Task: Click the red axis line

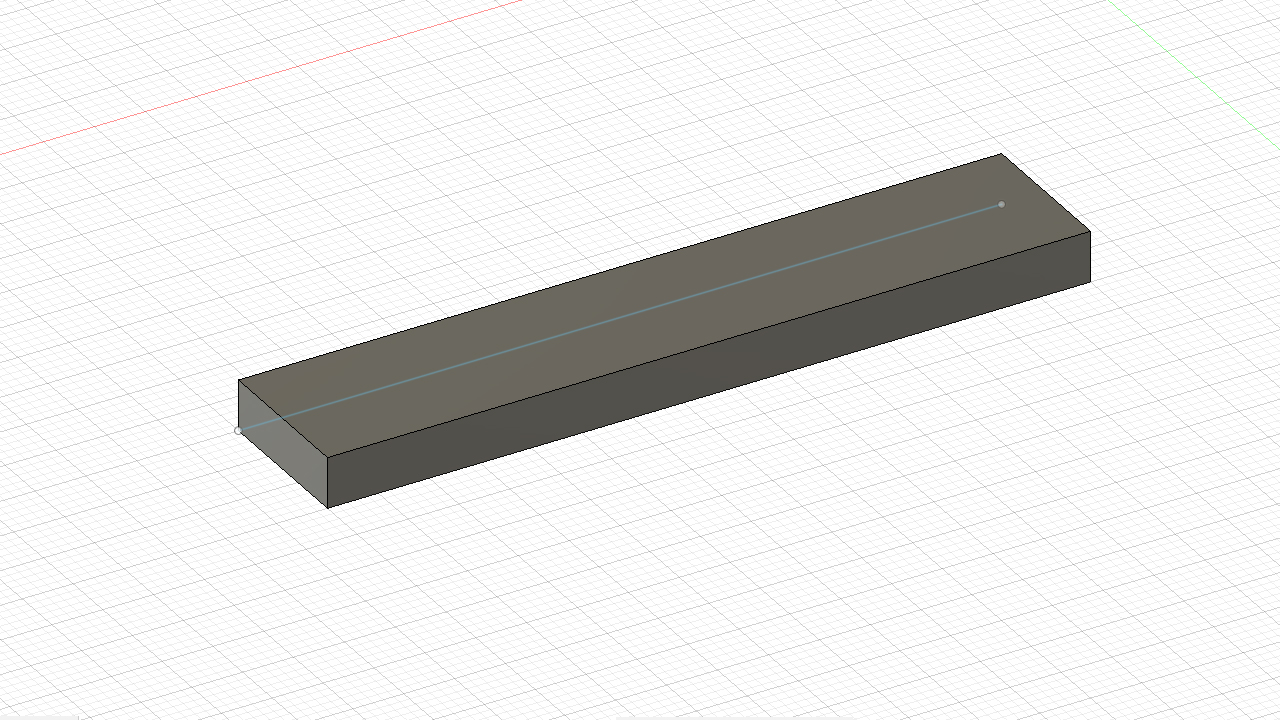Action: [260, 78]
